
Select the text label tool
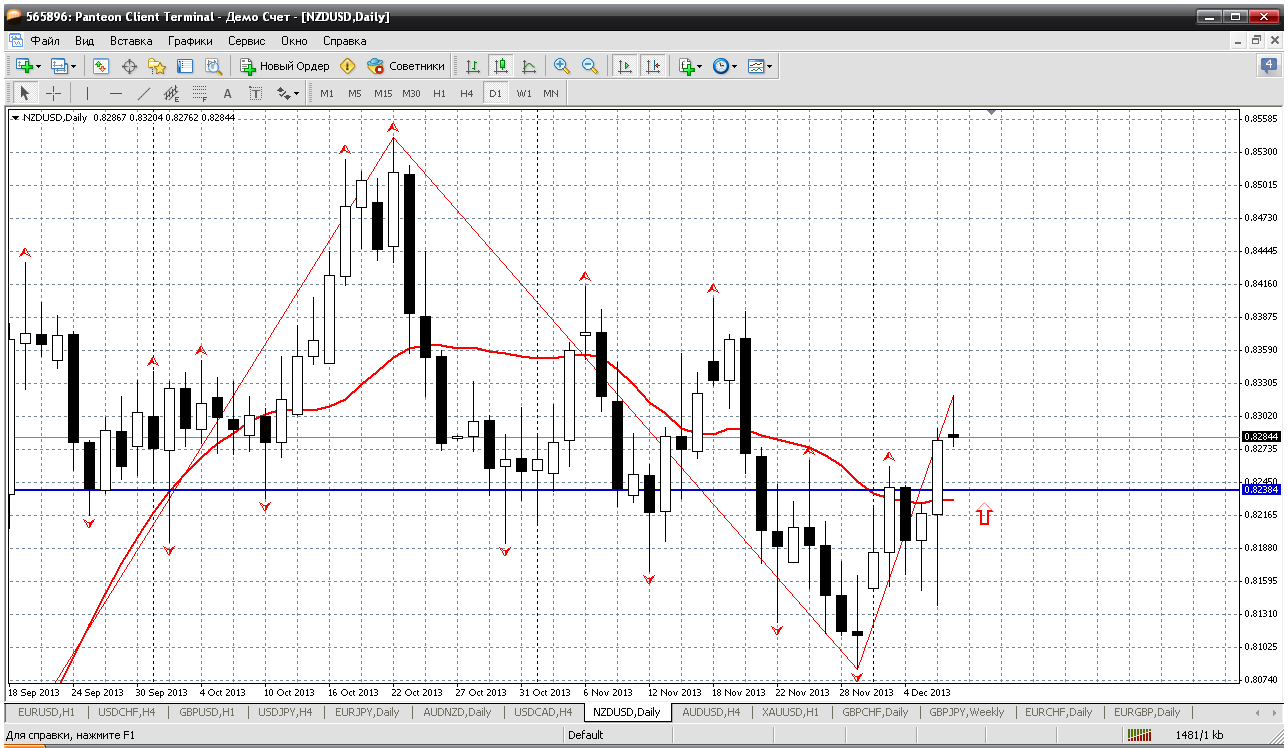(255, 93)
